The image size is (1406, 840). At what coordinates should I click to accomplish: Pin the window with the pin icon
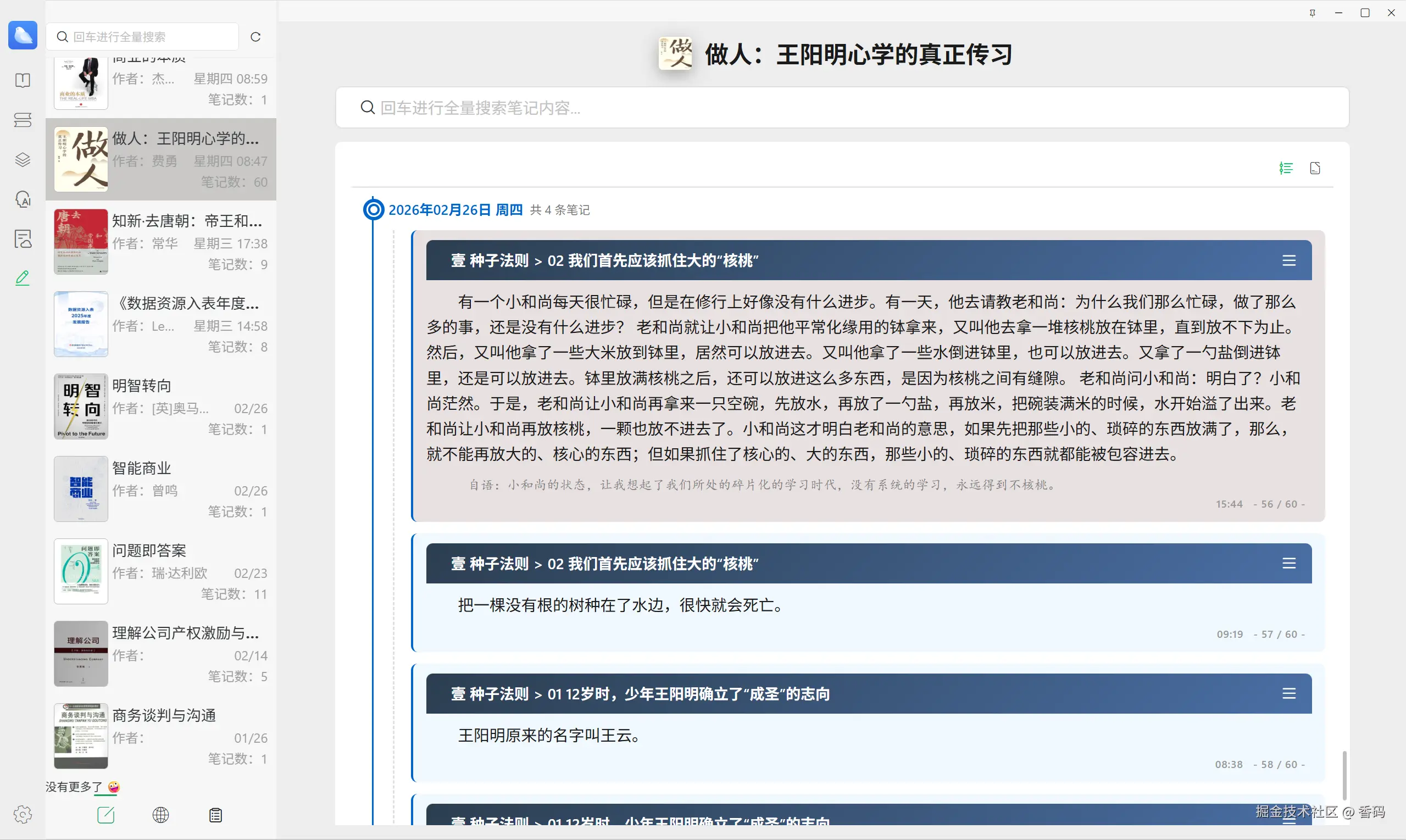[1312, 13]
